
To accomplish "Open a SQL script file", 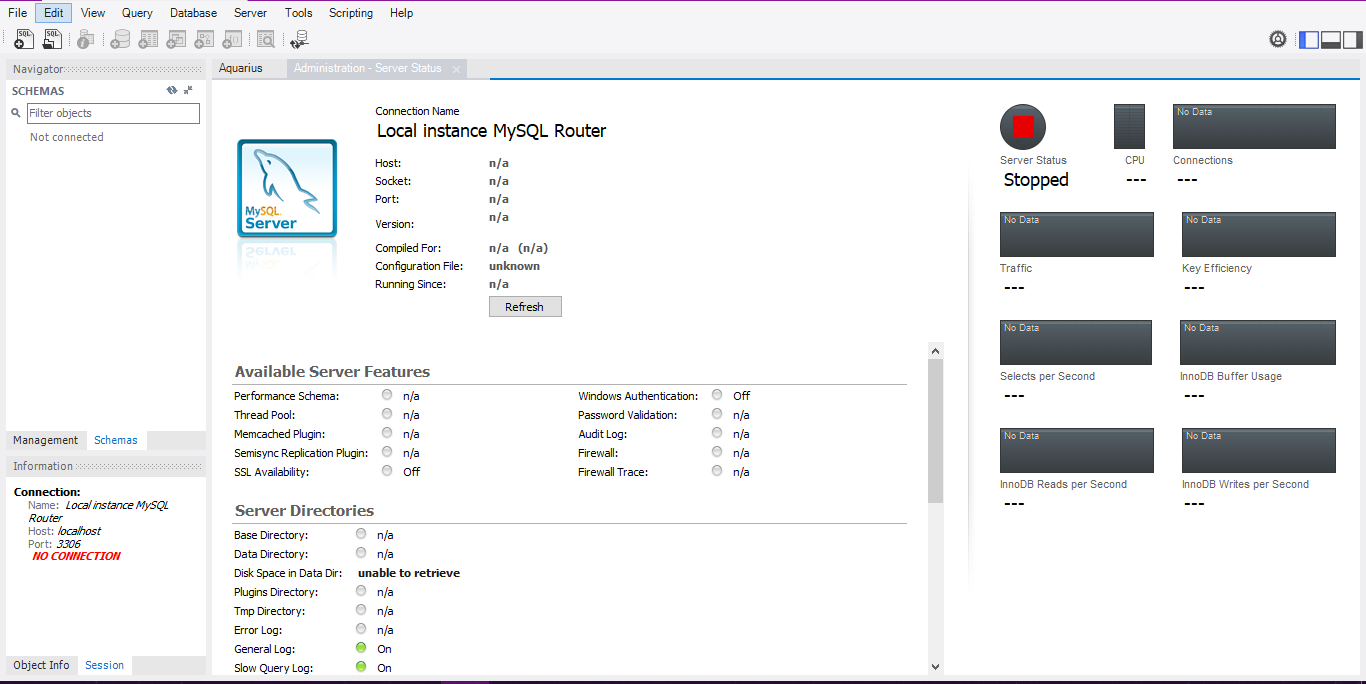I will tap(53, 39).
